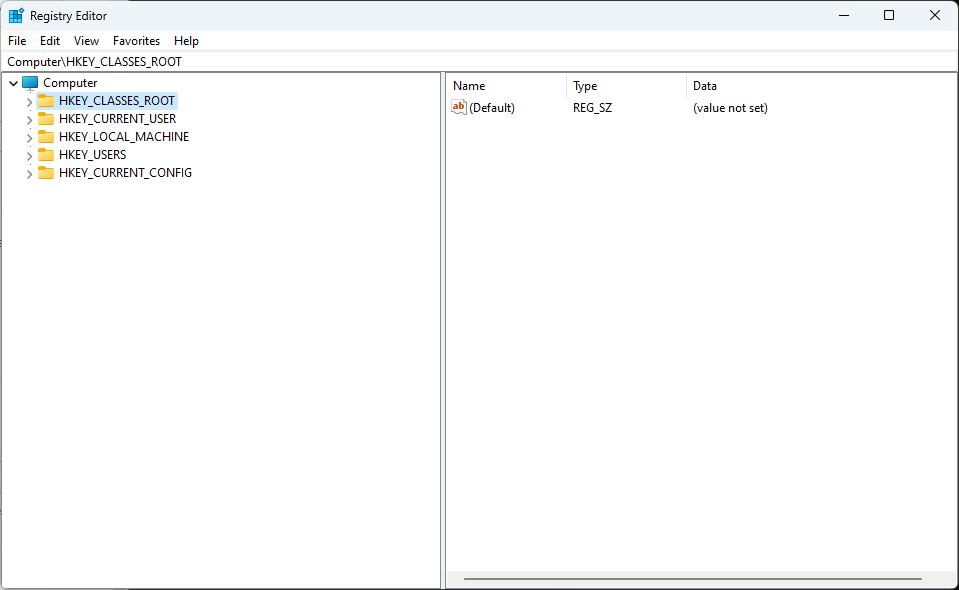Click the Registry Editor app icon in title bar
The width and height of the screenshot is (959, 590).
[x=16, y=16]
